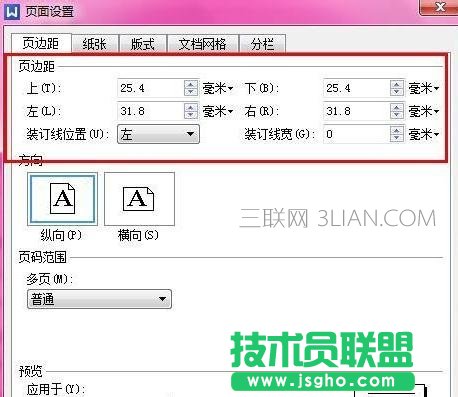458x397 pixels.
Task: Open the 毫米 unit dropdown for 下(B)
Action: [424, 88]
